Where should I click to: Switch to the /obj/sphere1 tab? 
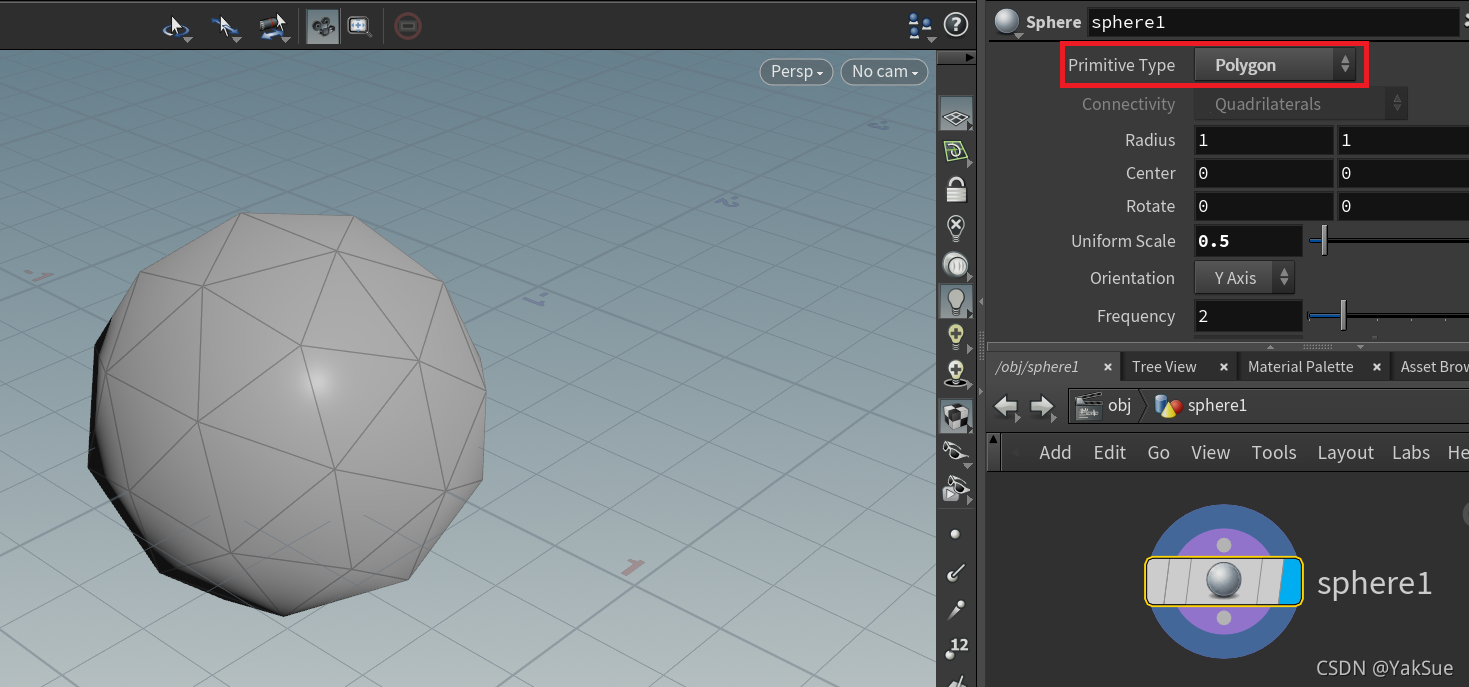(1036, 367)
